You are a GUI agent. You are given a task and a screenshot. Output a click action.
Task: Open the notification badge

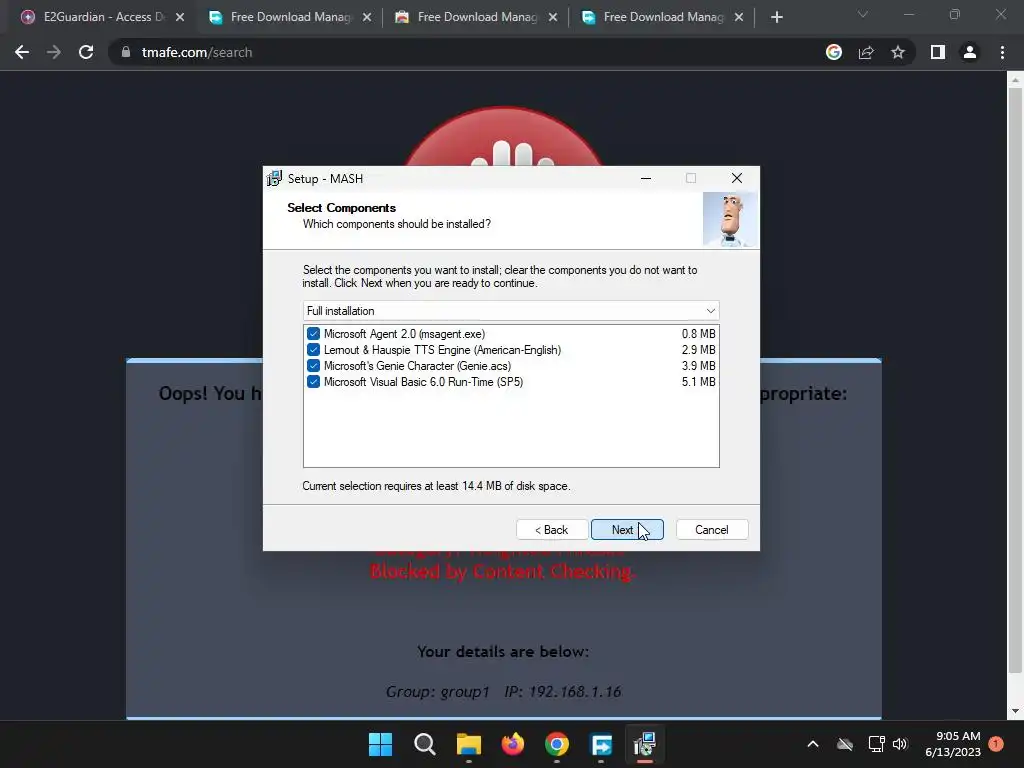(996, 744)
